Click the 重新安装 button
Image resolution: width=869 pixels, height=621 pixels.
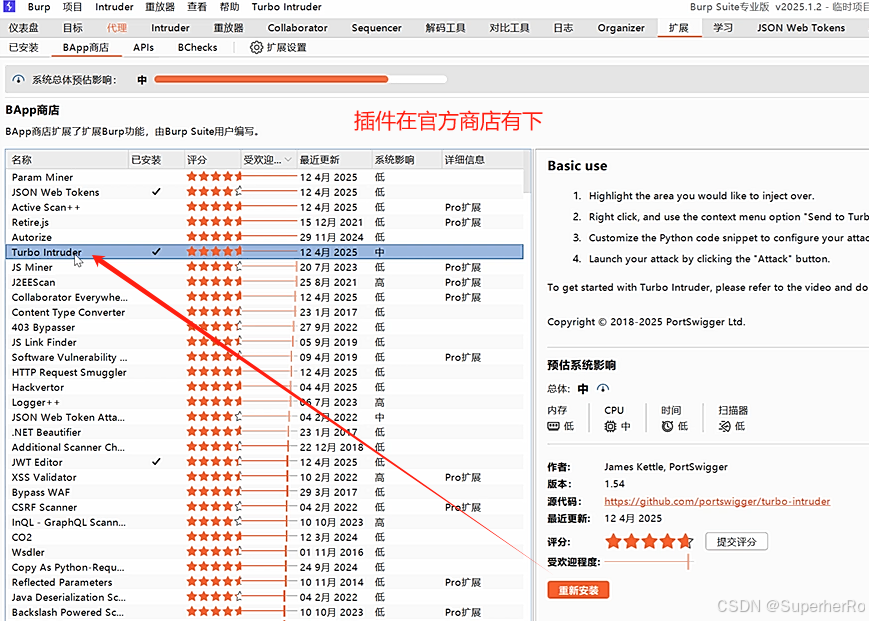tap(578, 590)
